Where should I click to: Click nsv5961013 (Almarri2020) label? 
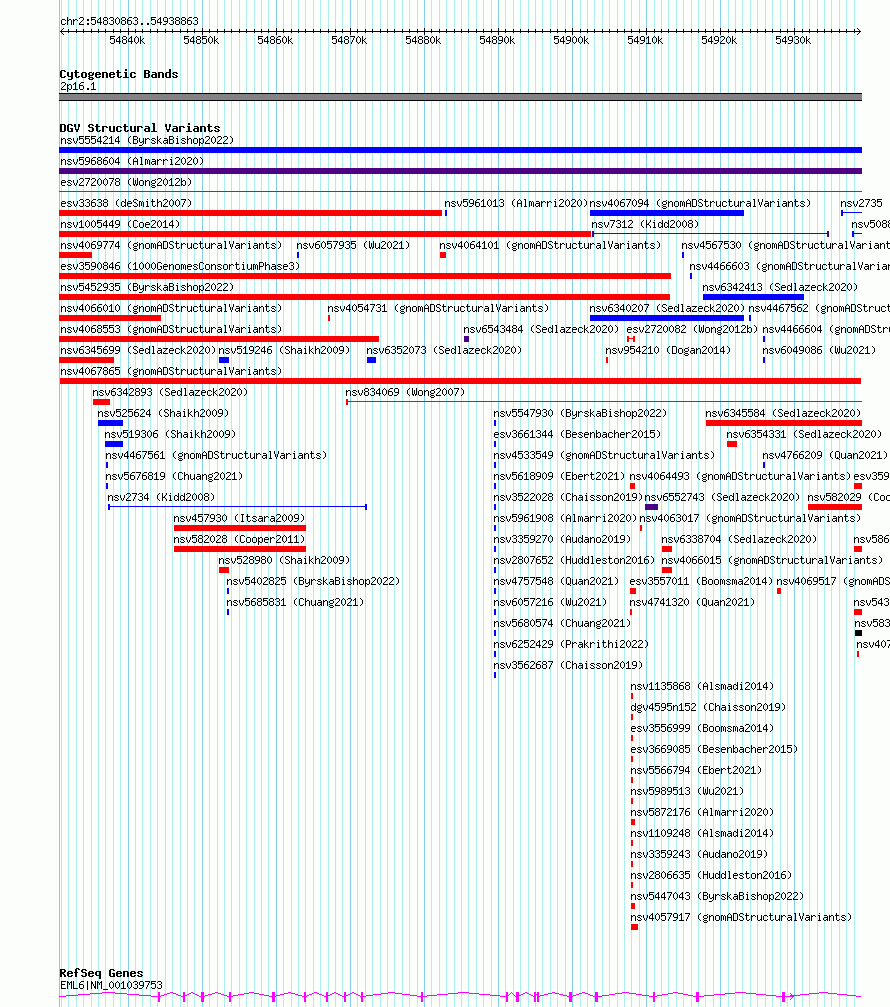point(516,203)
